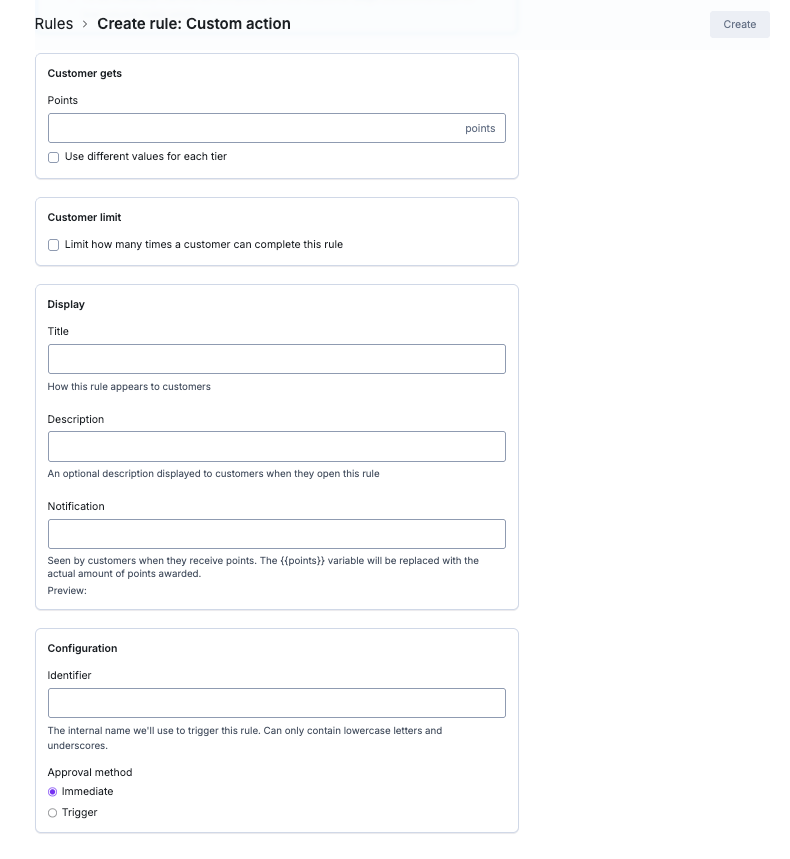Focus the Points input field

pyautogui.click(x=276, y=128)
